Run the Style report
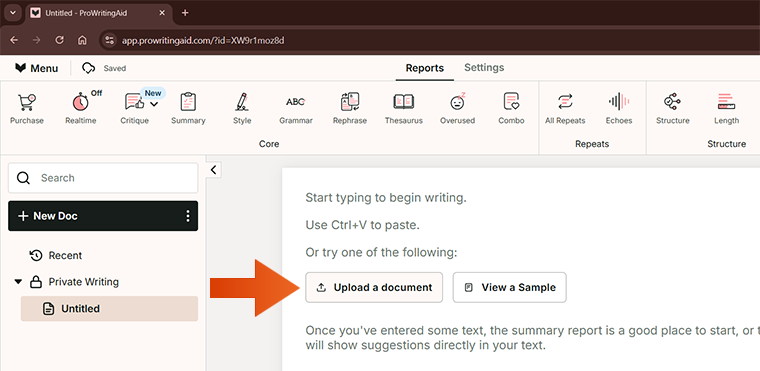 coord(242,109)
